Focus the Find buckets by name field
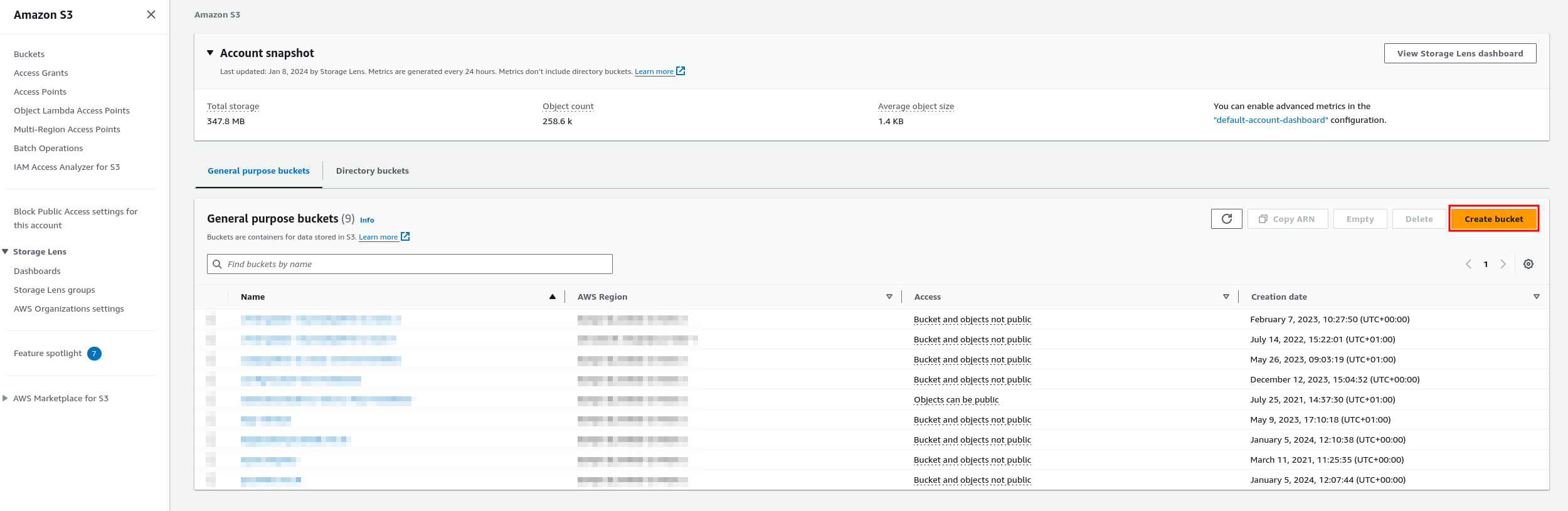Screen dimensions: 1568x511 point(410,264)
